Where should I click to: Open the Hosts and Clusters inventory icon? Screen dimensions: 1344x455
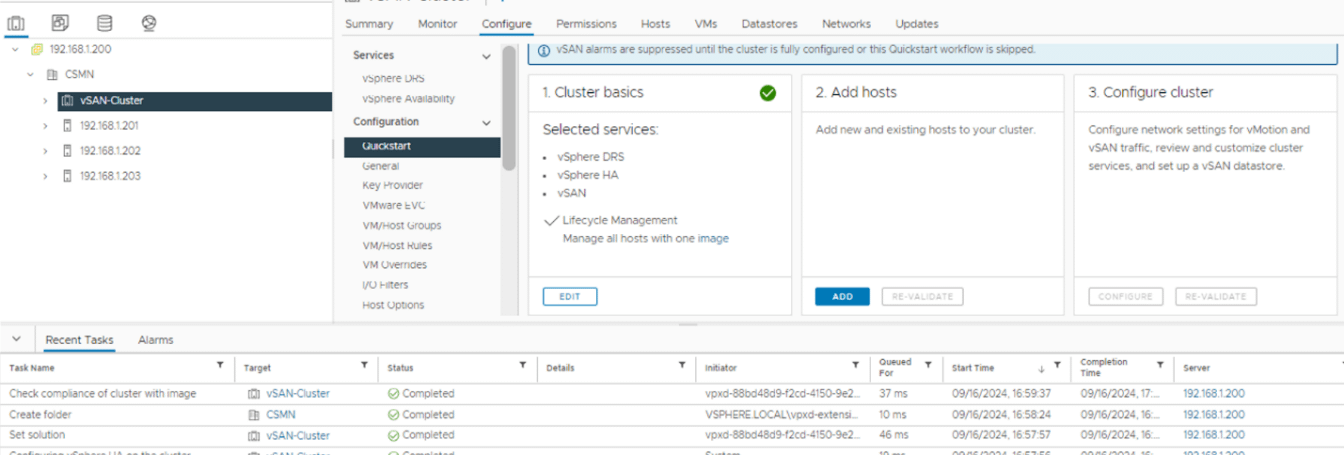pos(16,22)
